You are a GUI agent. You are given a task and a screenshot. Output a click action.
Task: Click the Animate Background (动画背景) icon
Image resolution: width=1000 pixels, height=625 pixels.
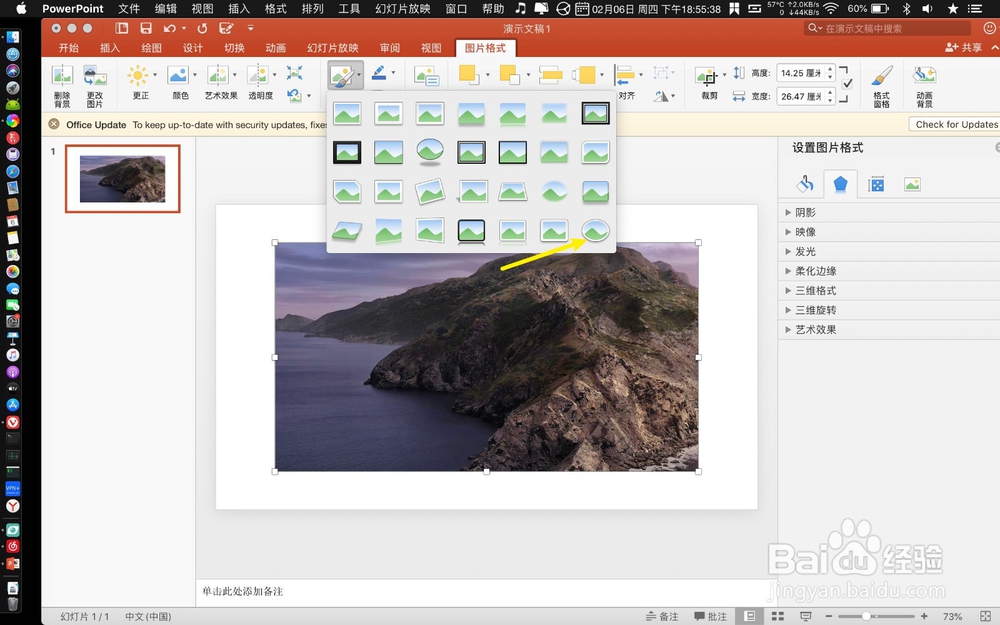924,76
